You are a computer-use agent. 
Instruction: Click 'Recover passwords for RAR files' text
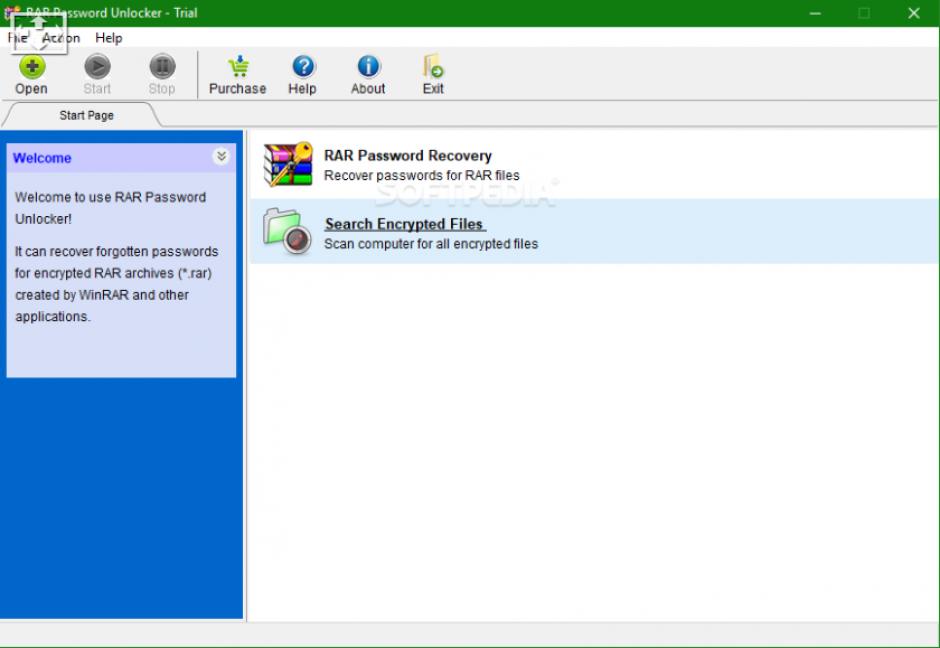pos(421,176)
